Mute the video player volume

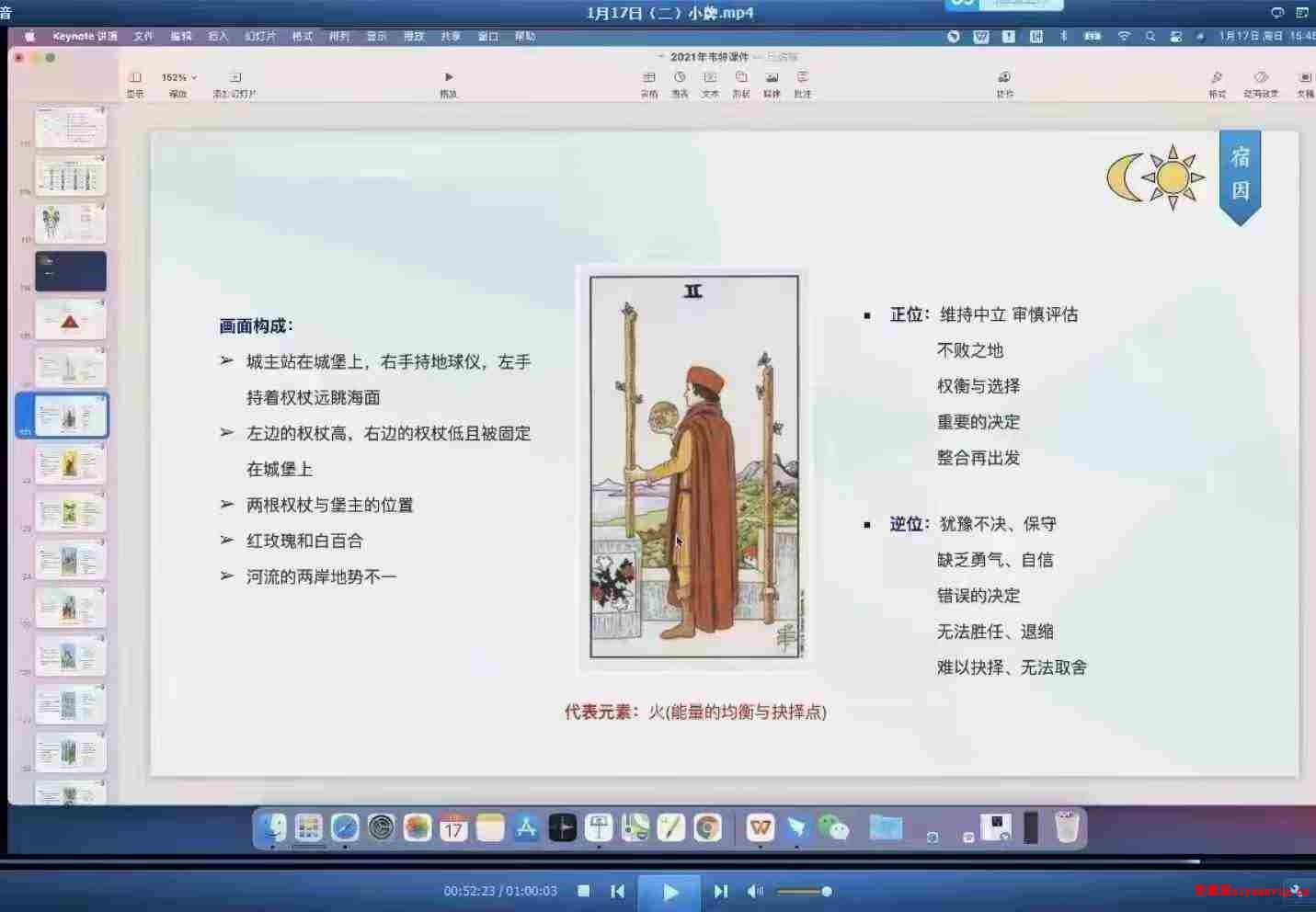(755, 891)
